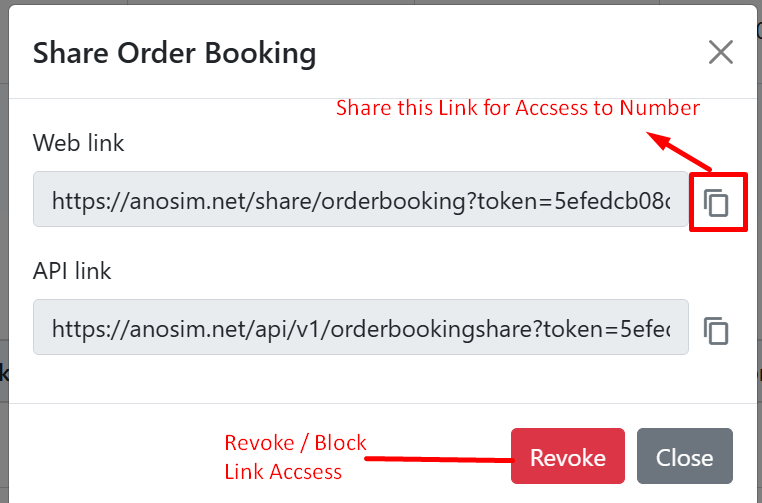Click the red line pointing to Revoke

pyautogui.click(x=438, y=460)
